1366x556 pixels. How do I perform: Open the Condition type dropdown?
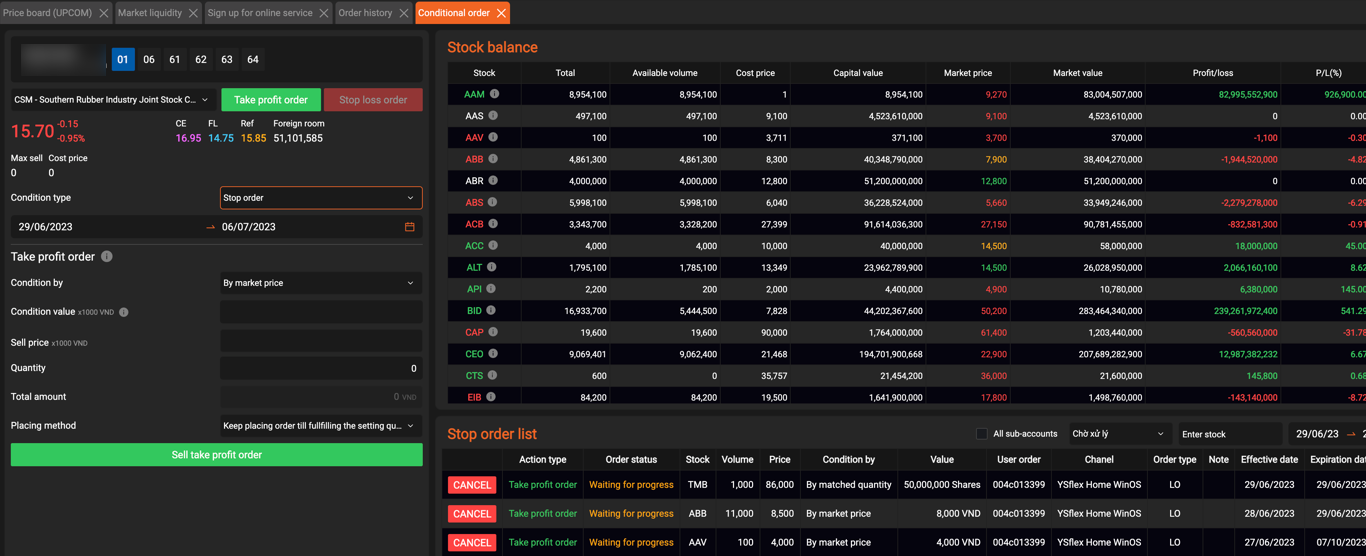pos(320,198)
